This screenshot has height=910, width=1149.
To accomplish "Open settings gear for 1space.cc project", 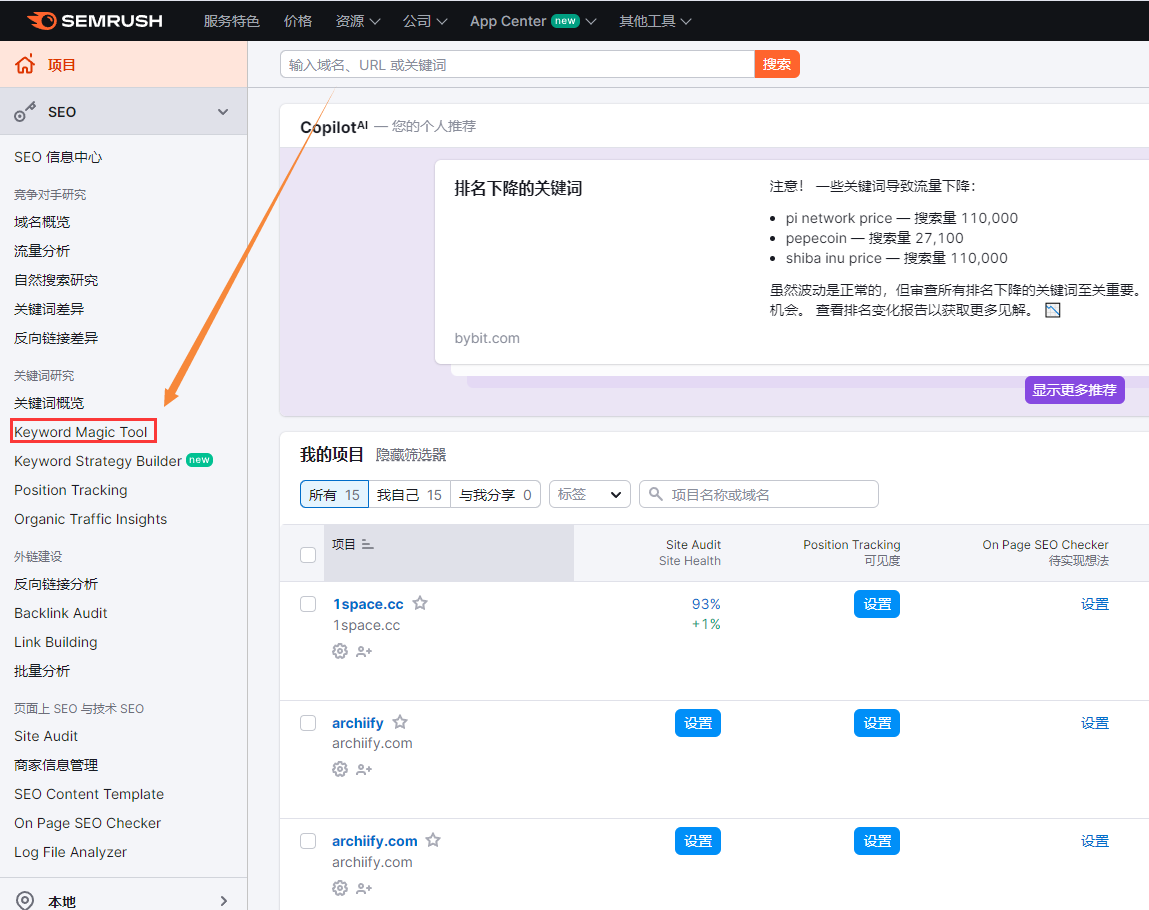I will 340,651.
